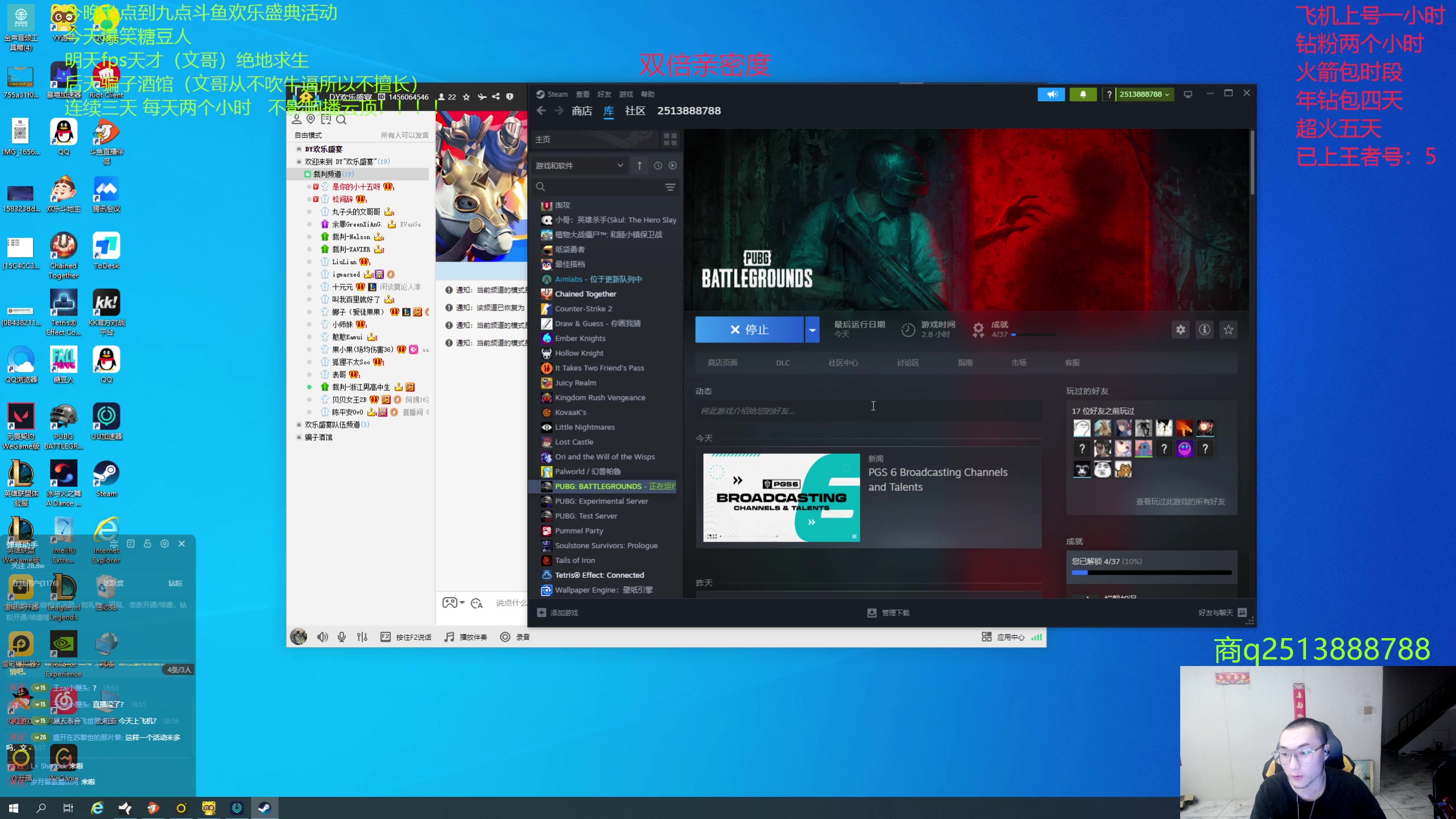
Task: Click 添加游戏 in Steam footer
Action: pyautogui.click(x=557, y=613)
